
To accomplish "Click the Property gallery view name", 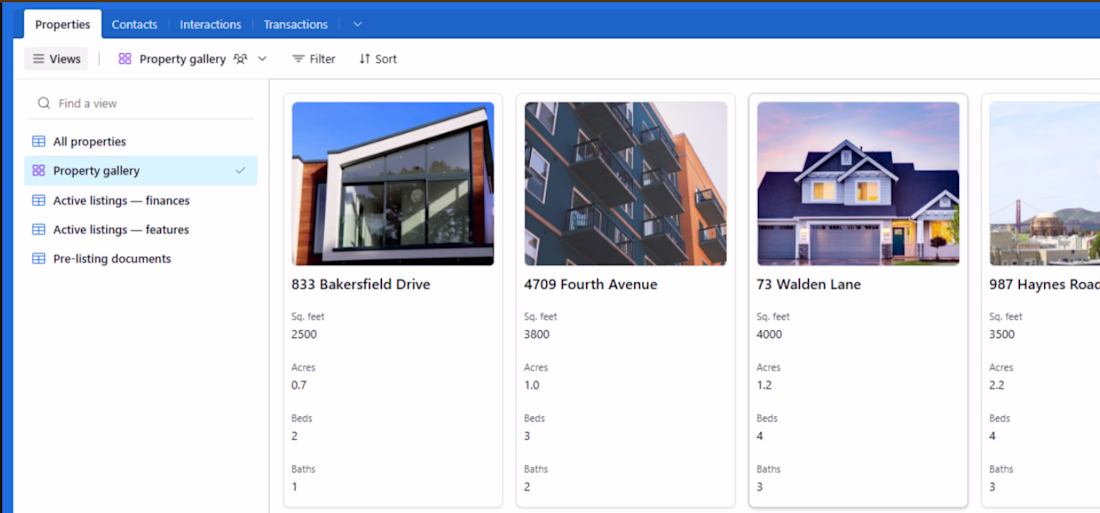I will (x=182, y=59).
